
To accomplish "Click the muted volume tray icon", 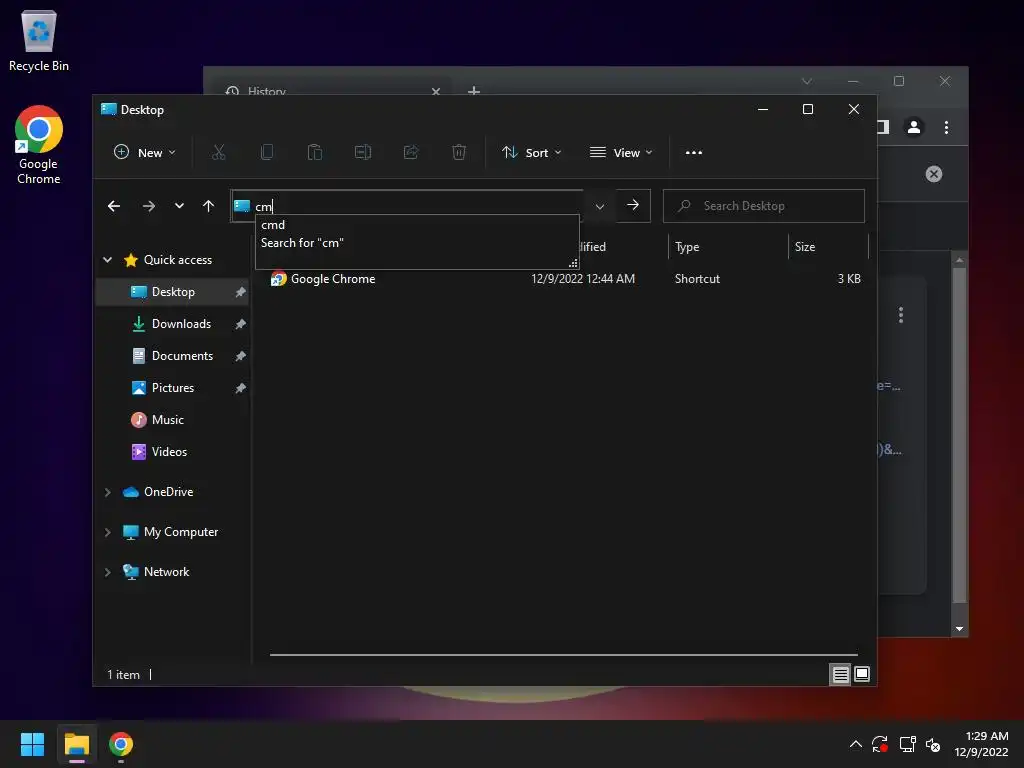I will click(933, 744).
